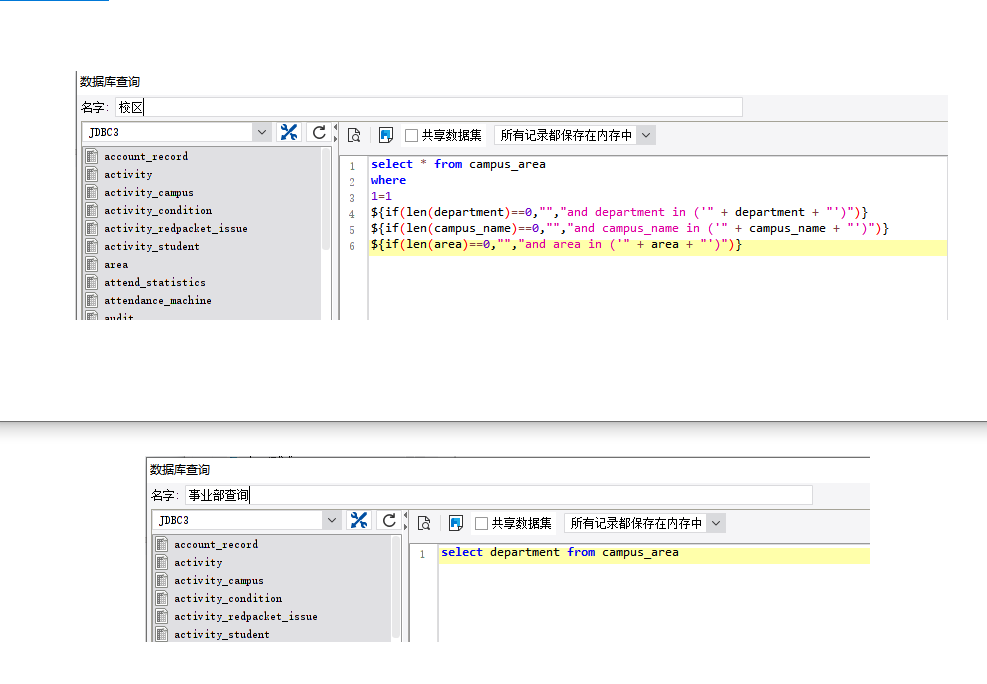The width and height of the screenshot is (987, 684).
Task: Click SQL line '1=1' in upper editor
Action: pos(381,196)
